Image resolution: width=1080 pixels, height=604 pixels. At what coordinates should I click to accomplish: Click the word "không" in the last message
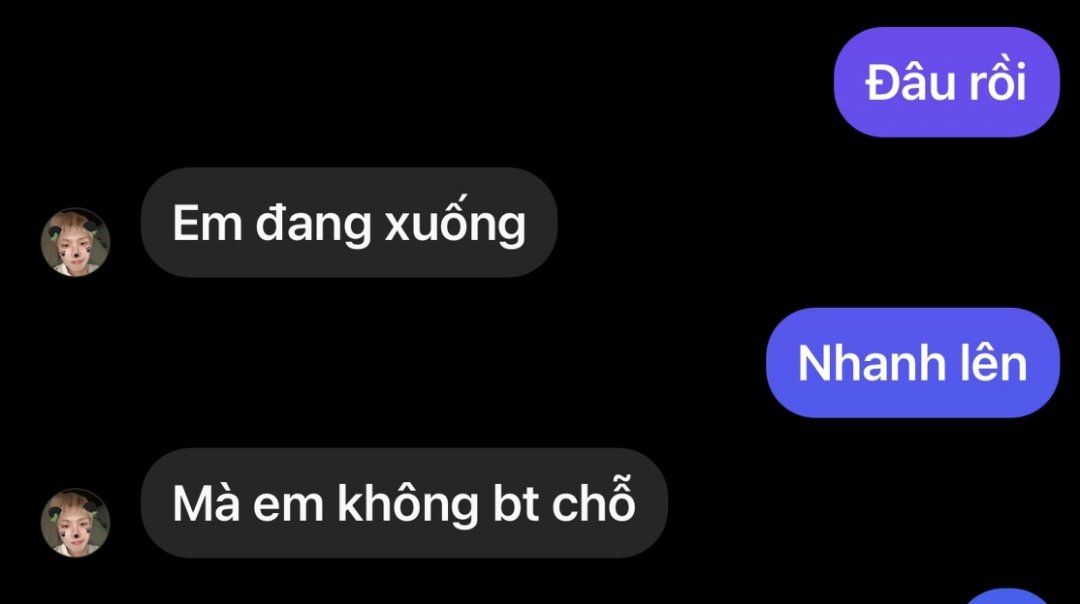tap(407, 503)
